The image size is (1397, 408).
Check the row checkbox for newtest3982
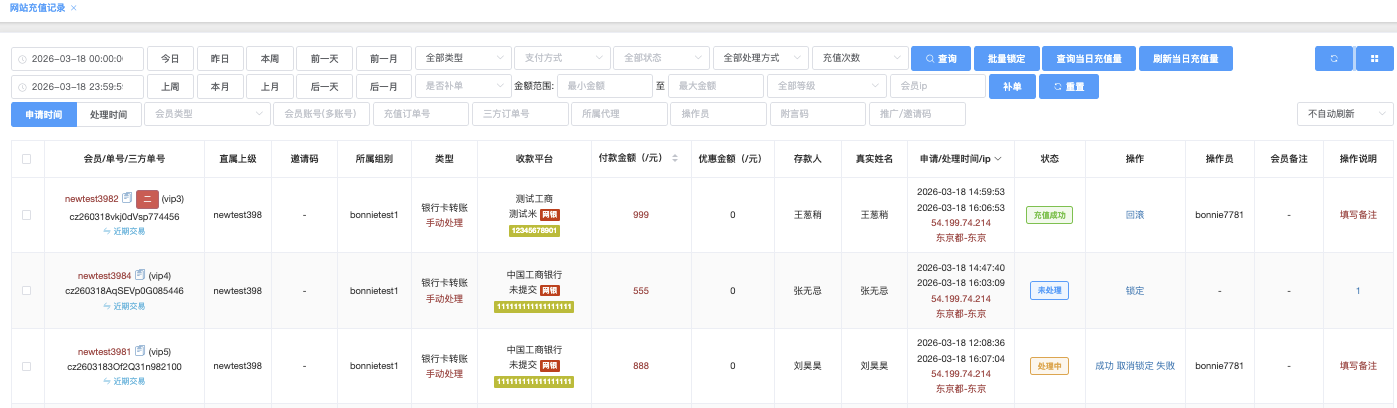coord(26,215)
